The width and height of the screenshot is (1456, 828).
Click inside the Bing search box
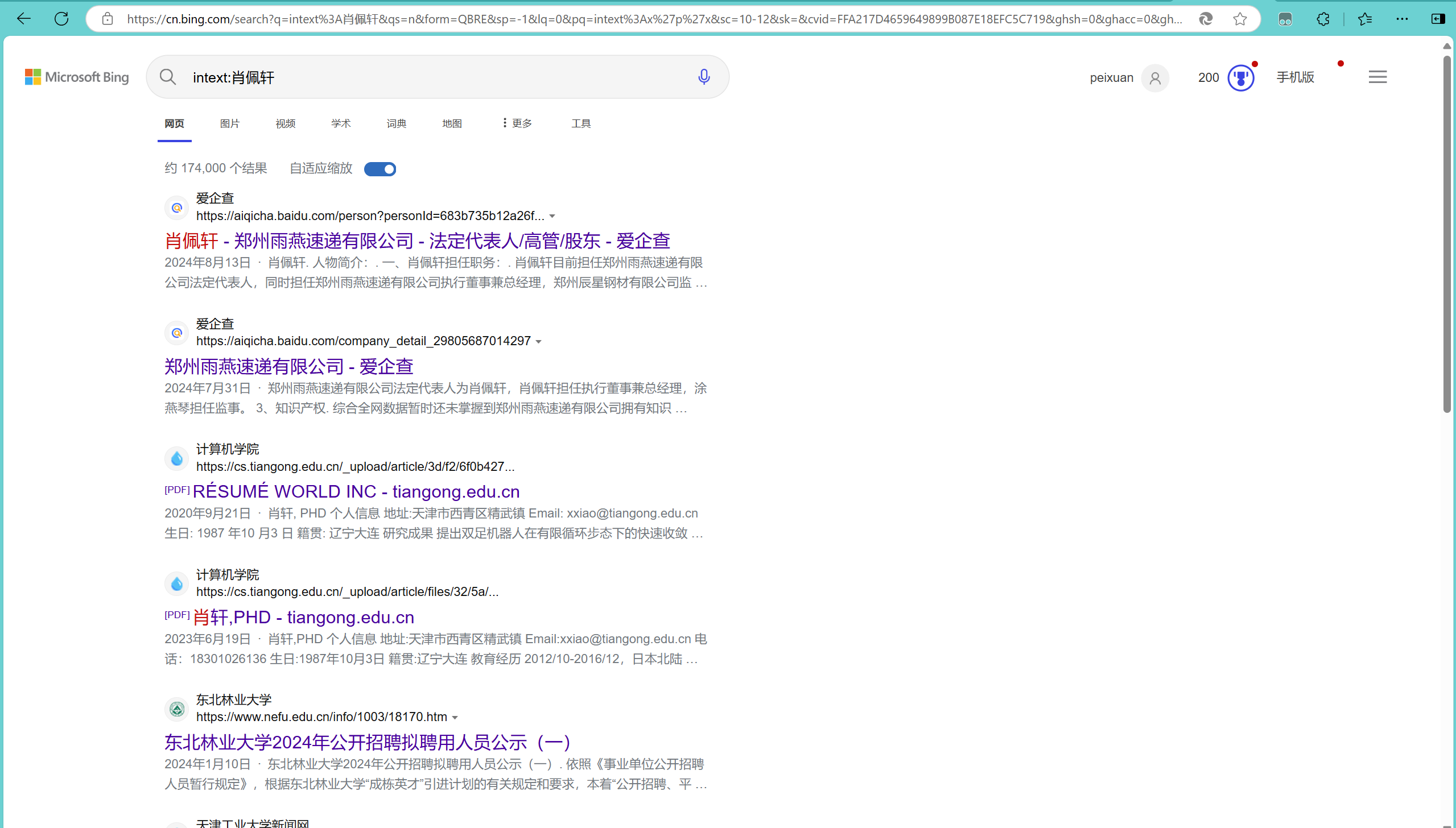click(x=438, y=77)
